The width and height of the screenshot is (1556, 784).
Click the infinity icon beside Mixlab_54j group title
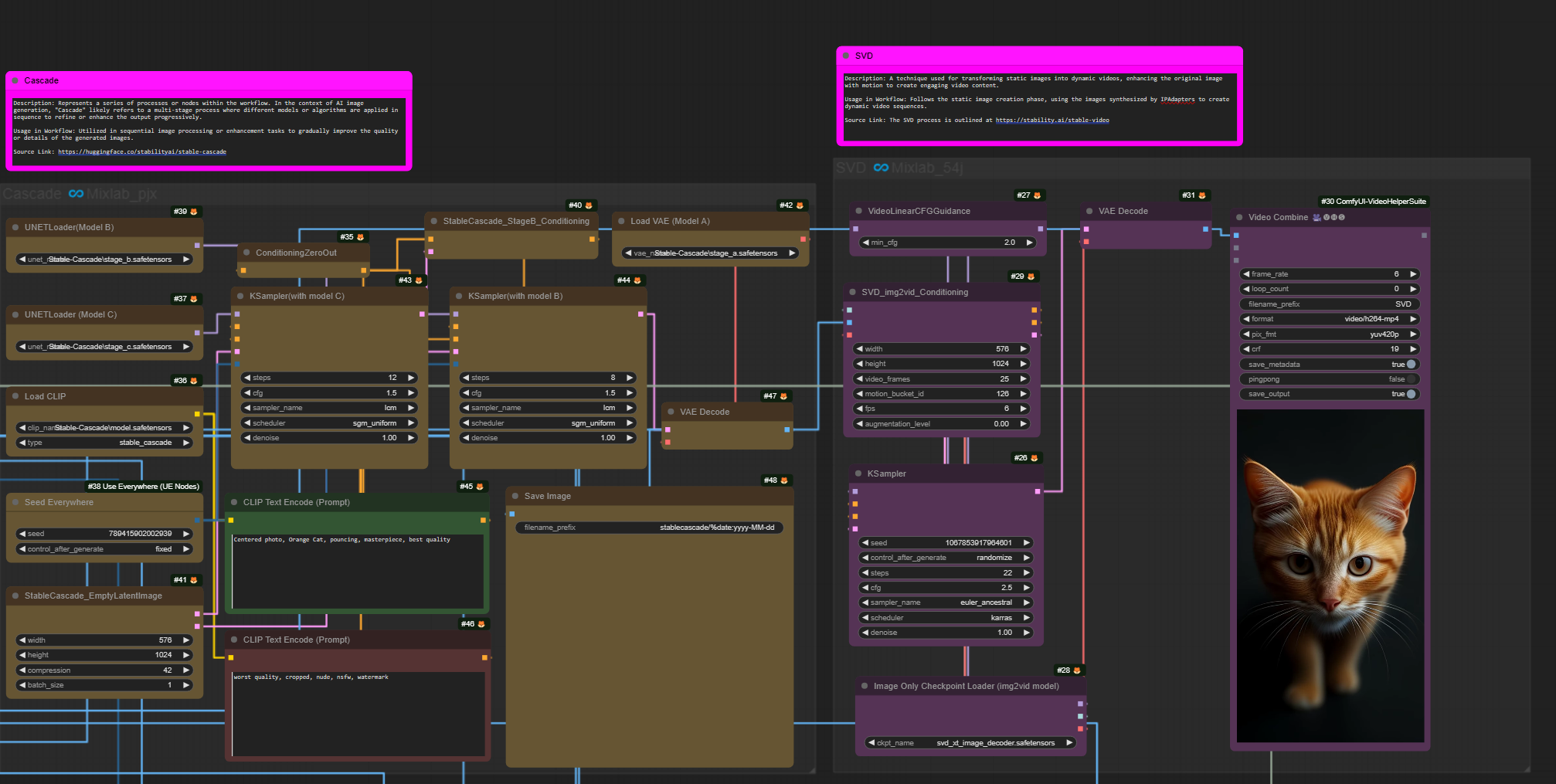pos(881,168)
